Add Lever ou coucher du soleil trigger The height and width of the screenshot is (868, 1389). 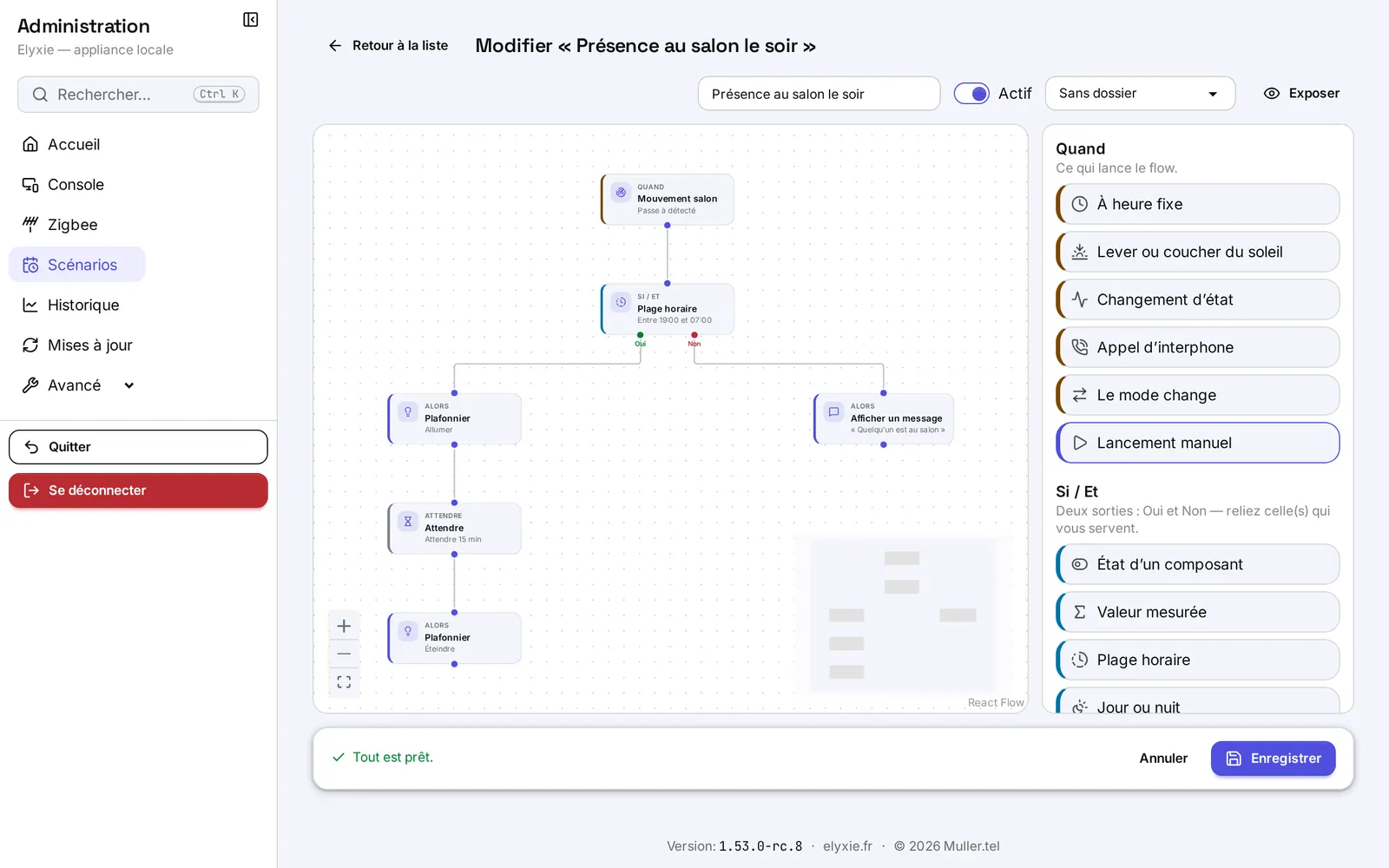[1198, 252]
